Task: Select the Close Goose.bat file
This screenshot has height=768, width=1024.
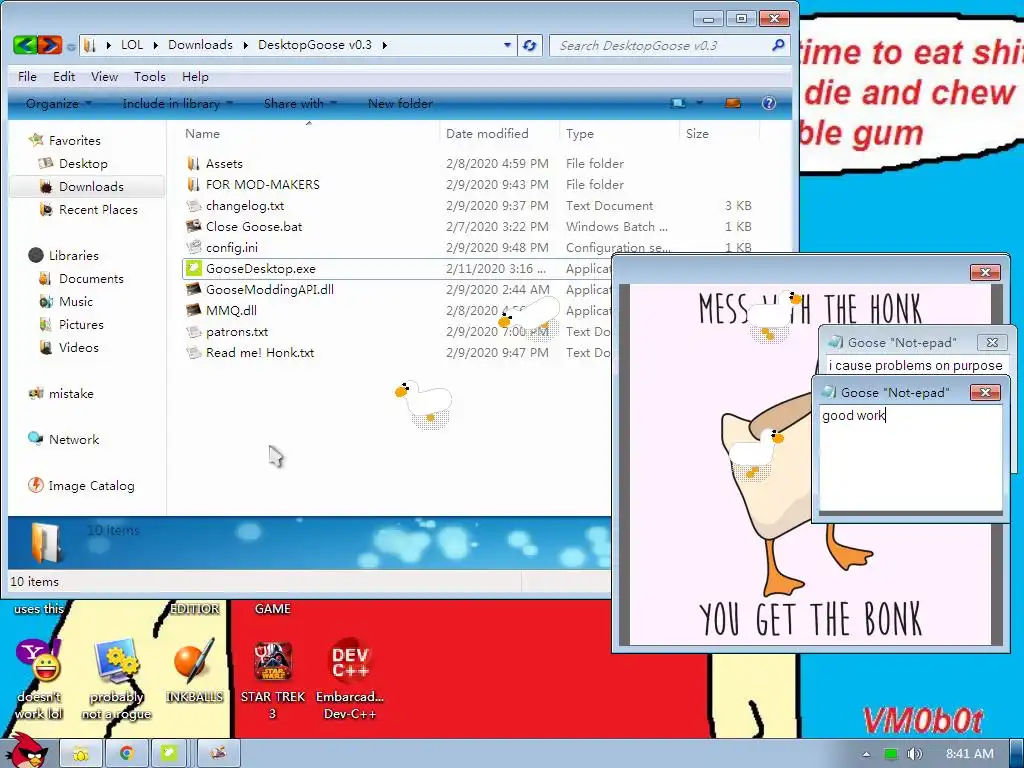Action: pos(254,227)
